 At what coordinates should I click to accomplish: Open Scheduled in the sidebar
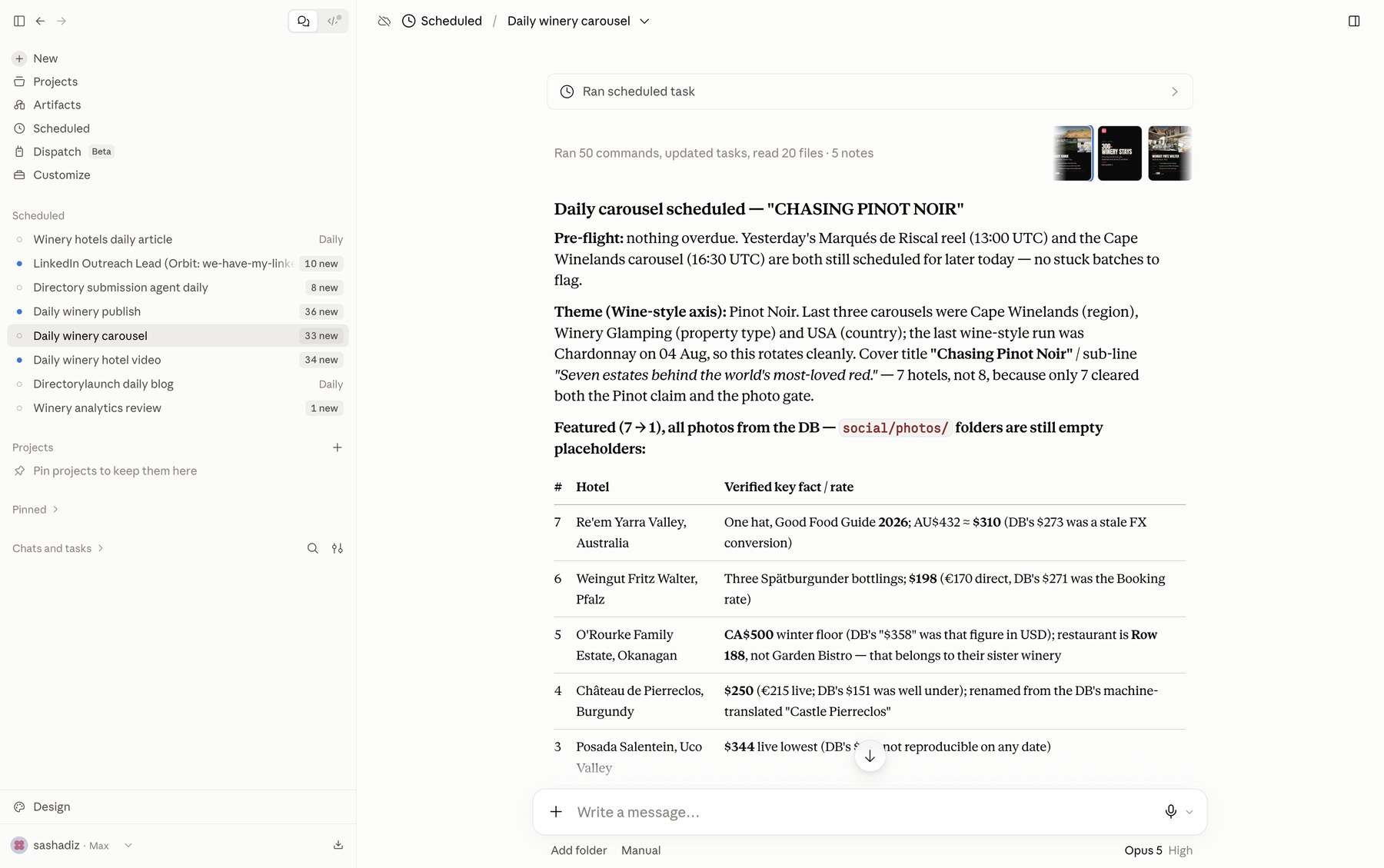pyautogui.click(x=62, y=128)
